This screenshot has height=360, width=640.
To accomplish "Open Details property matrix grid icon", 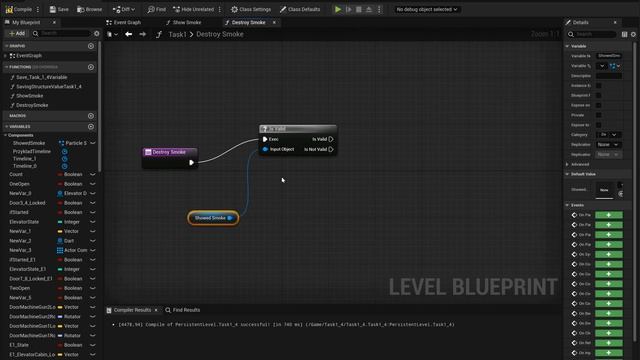I will pos(624,34).
